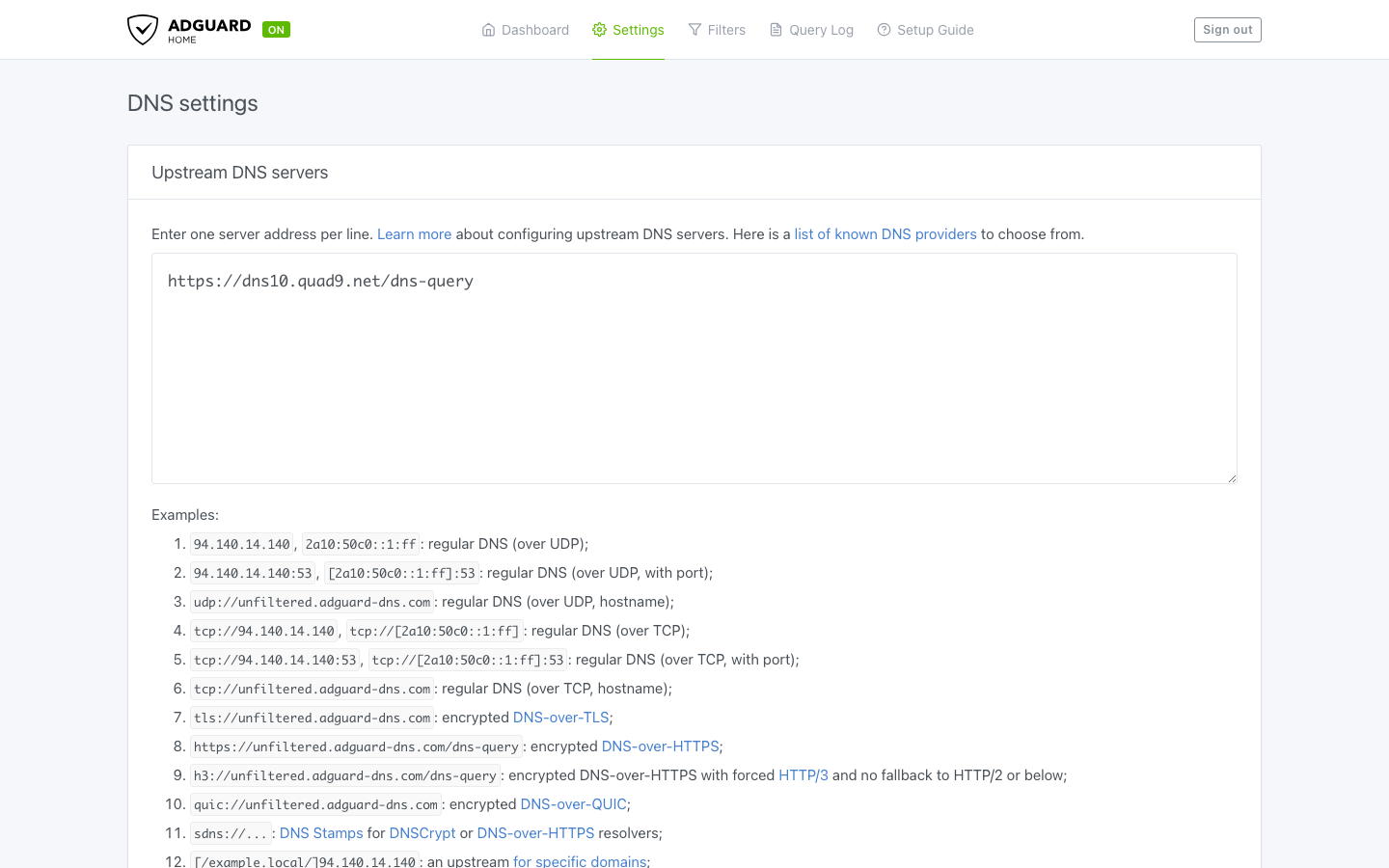Image resolution: width=1389 pixels, height=868 pixels.
Task: Click tcp://unfiltered.adguard-dns.com example code
Action: click(x=312, y=689)
